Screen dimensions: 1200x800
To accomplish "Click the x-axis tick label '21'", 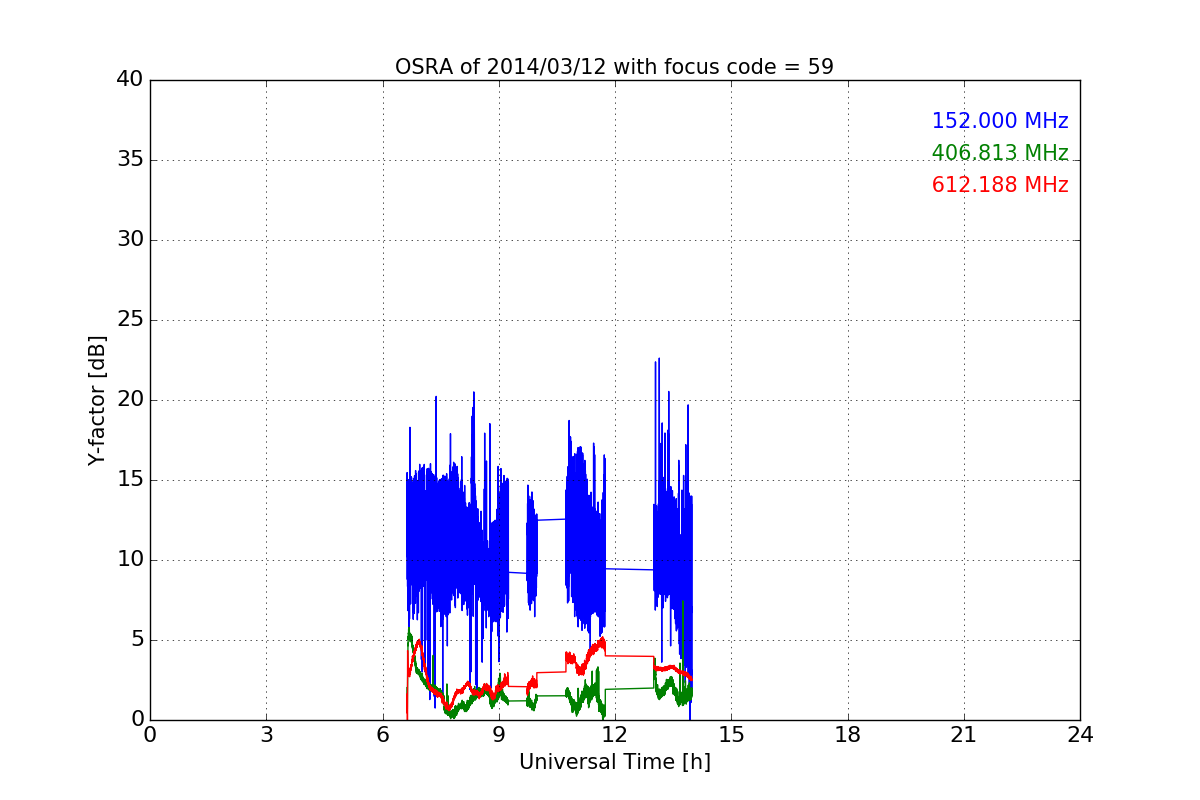I will click(964, 735).
